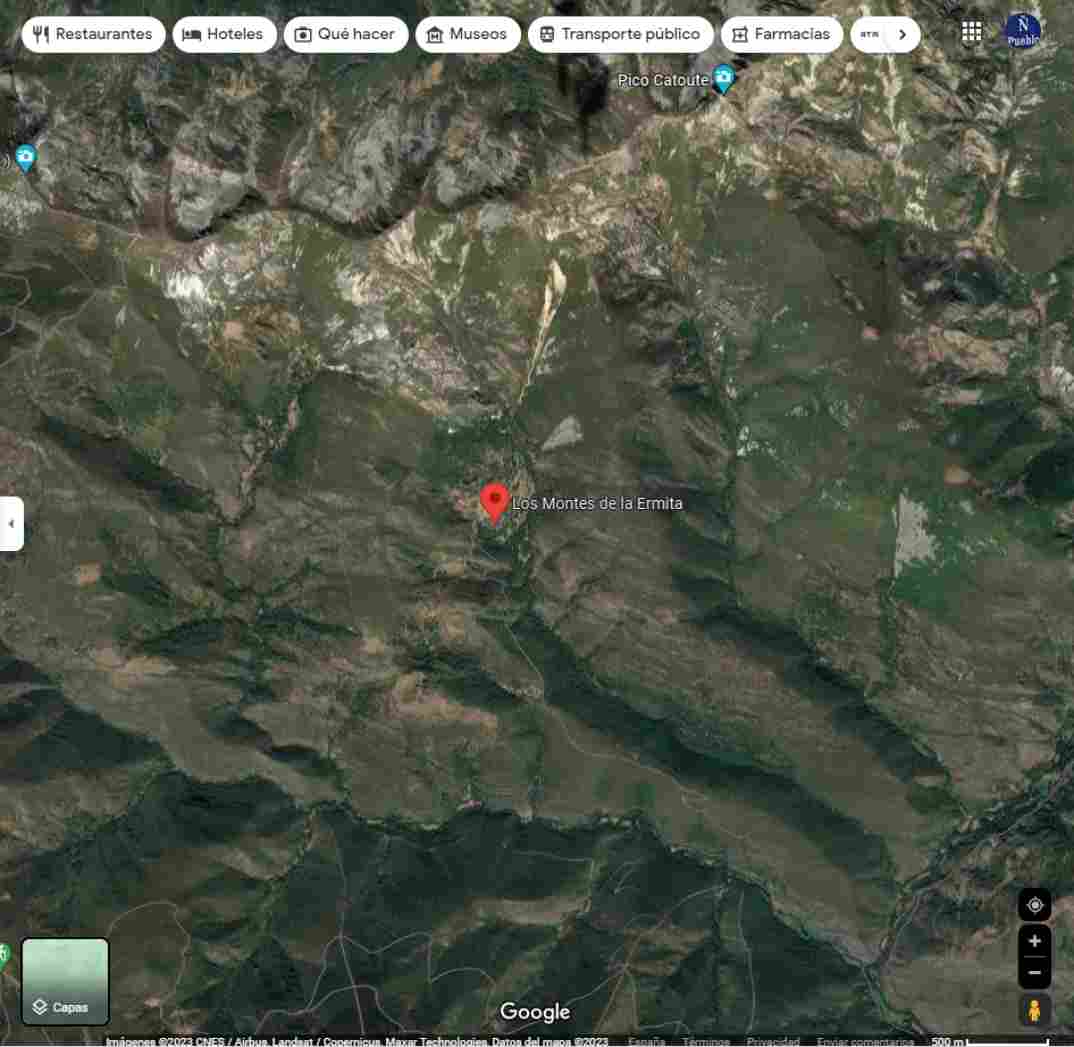1074x1047 pixels.
Task: Activate Street View pegman icon
Action: click(1034, 1009)
